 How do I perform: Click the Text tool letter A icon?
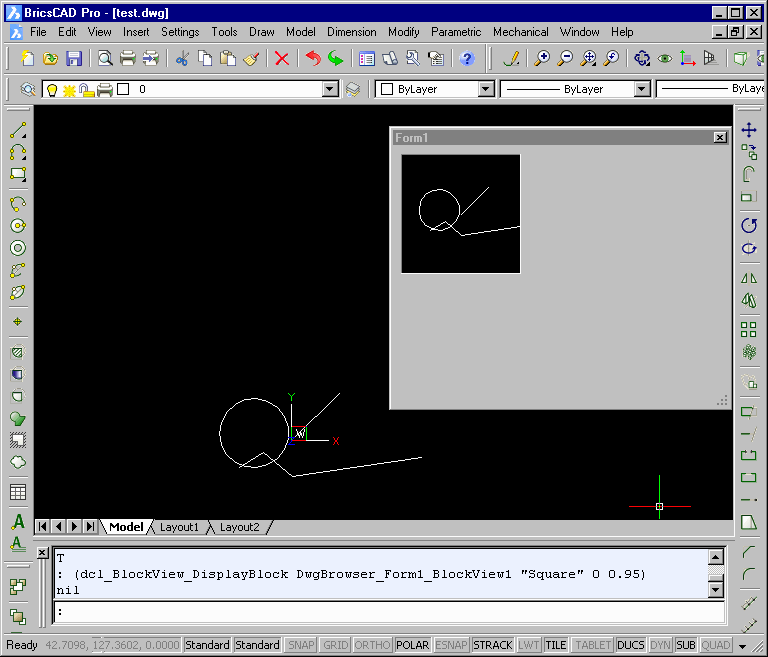coord(18,521)
